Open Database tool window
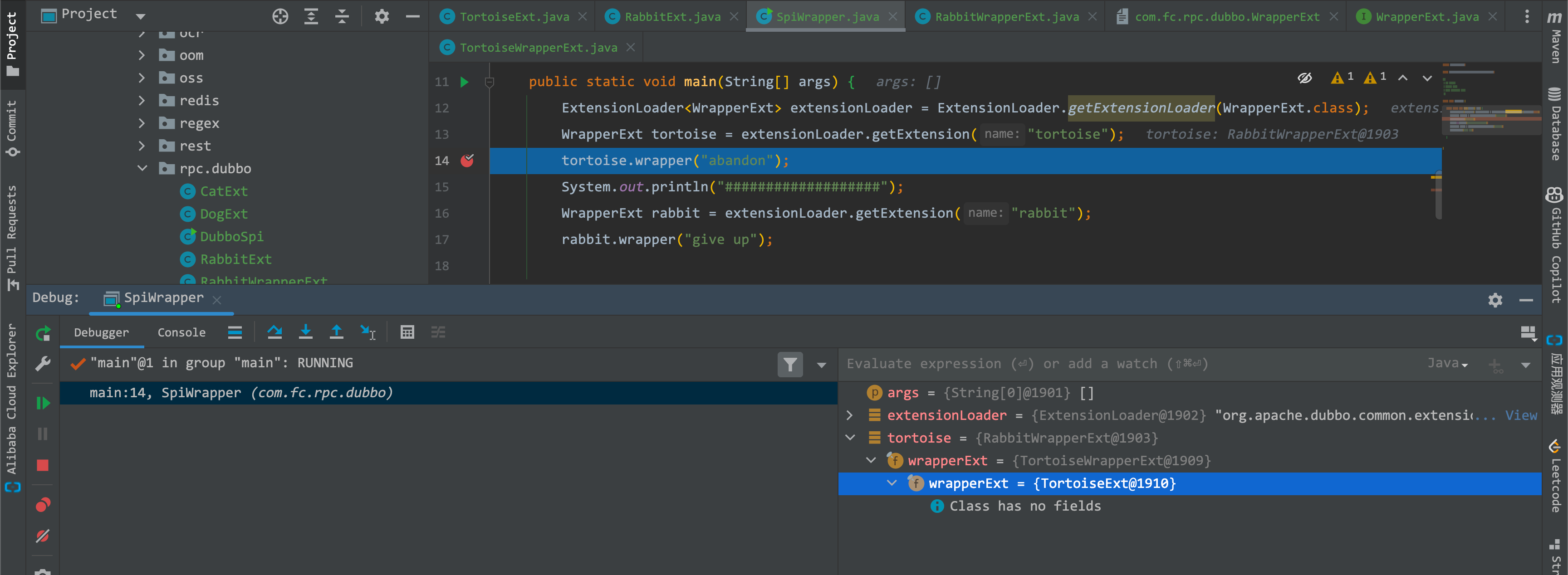 1555,125
